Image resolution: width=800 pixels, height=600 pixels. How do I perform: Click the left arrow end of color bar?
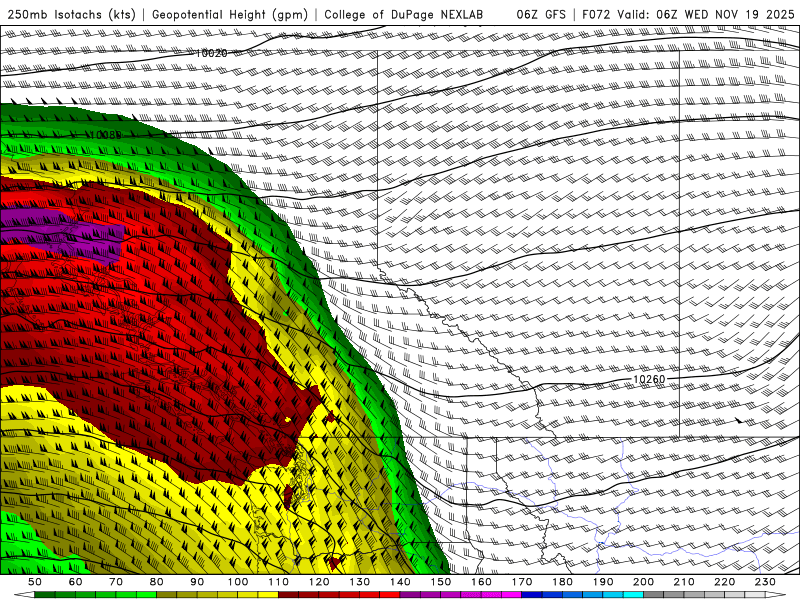coord(24,595)
